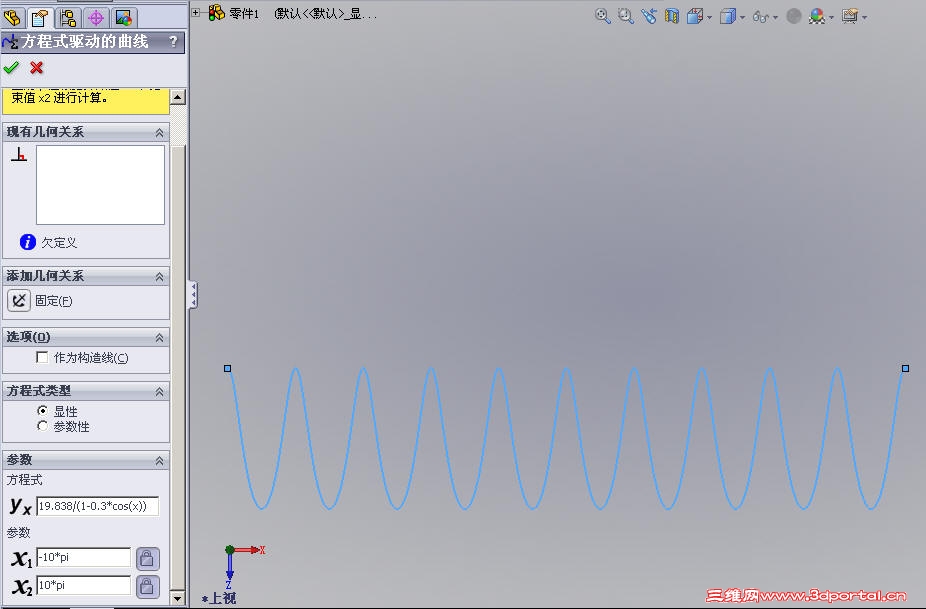Viewport: 926px width, 609px height.
Task: Open the DimXpertManager tab
Action: tap(96, 18)
